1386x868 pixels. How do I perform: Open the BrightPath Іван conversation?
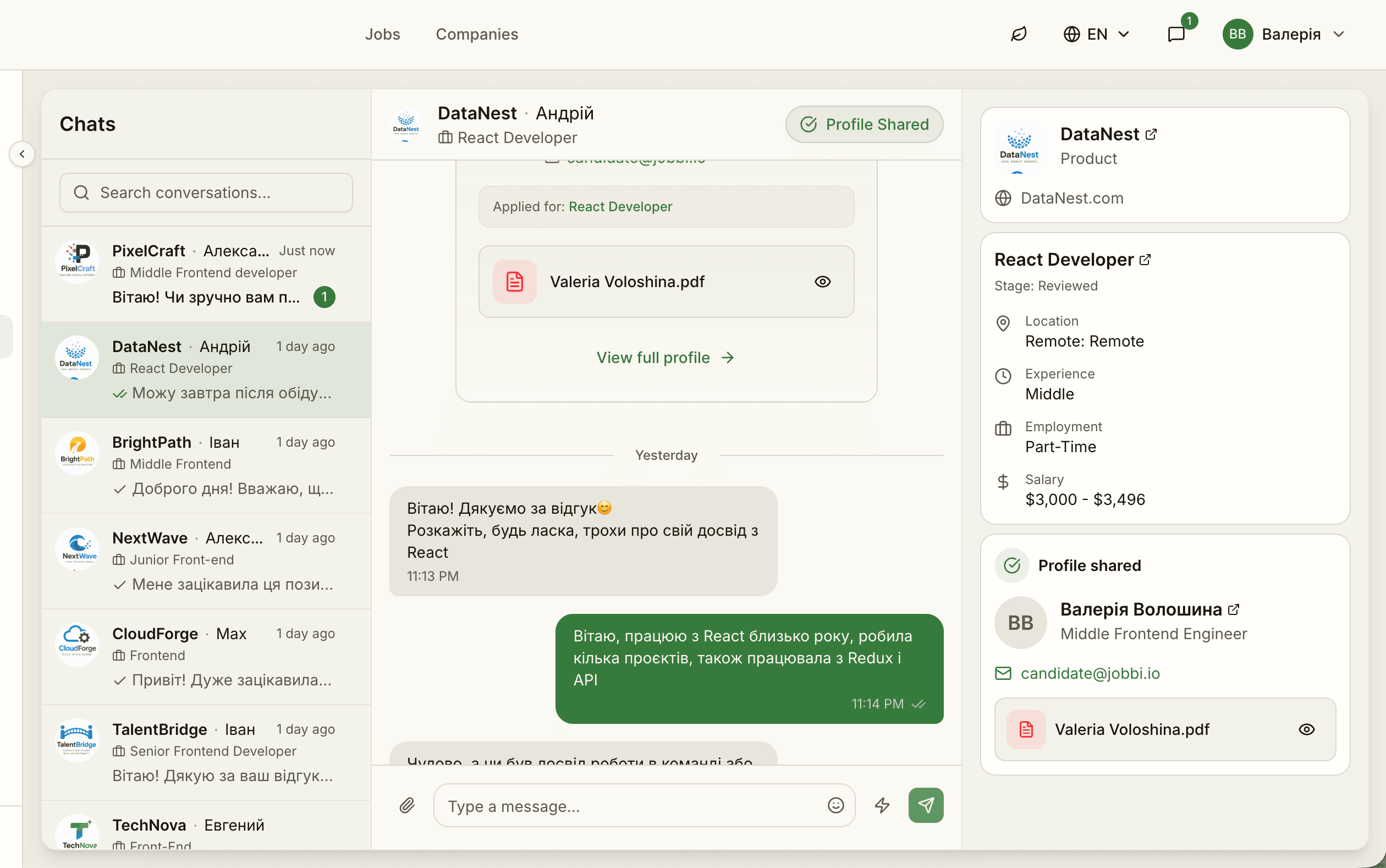[206, 465]
